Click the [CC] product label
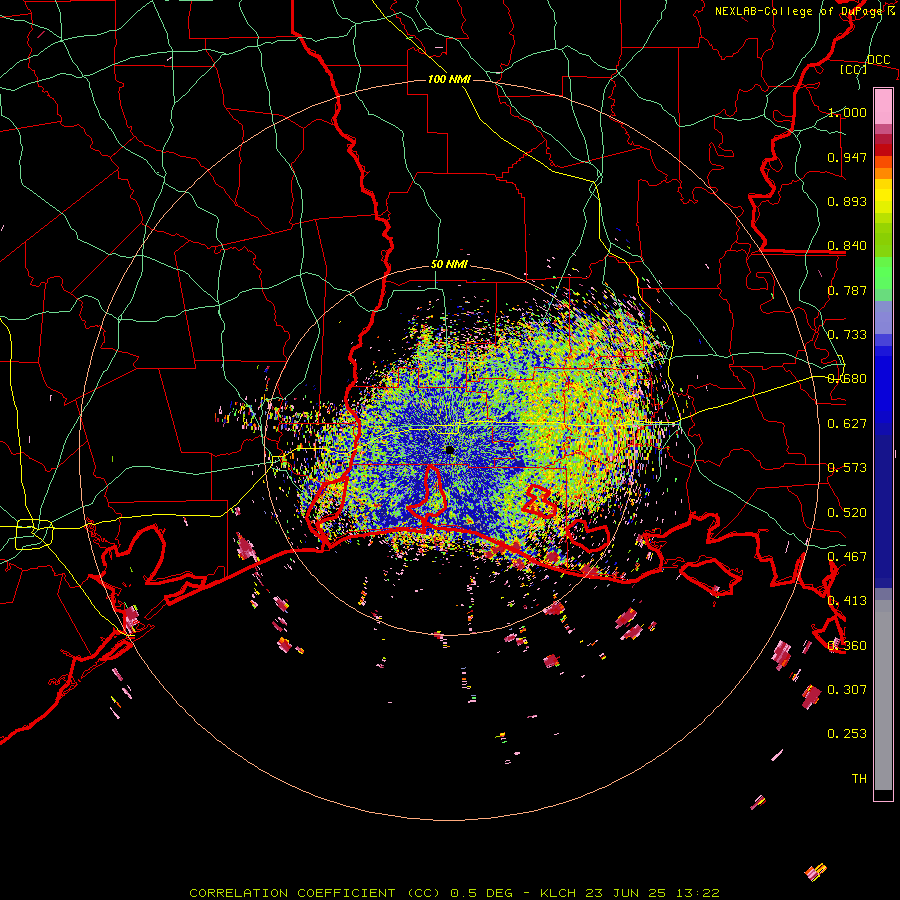The height and width of the screenshot is (900, 900). pyautogui.click(x=853, y=69)
